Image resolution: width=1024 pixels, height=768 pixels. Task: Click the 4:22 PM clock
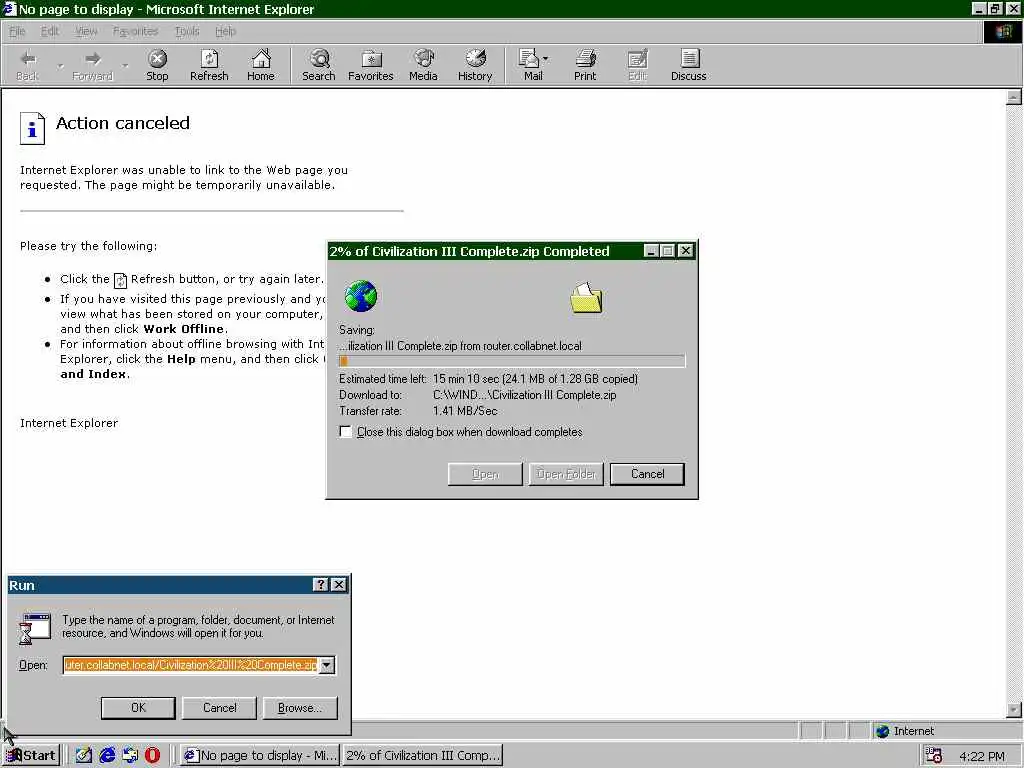982,756
